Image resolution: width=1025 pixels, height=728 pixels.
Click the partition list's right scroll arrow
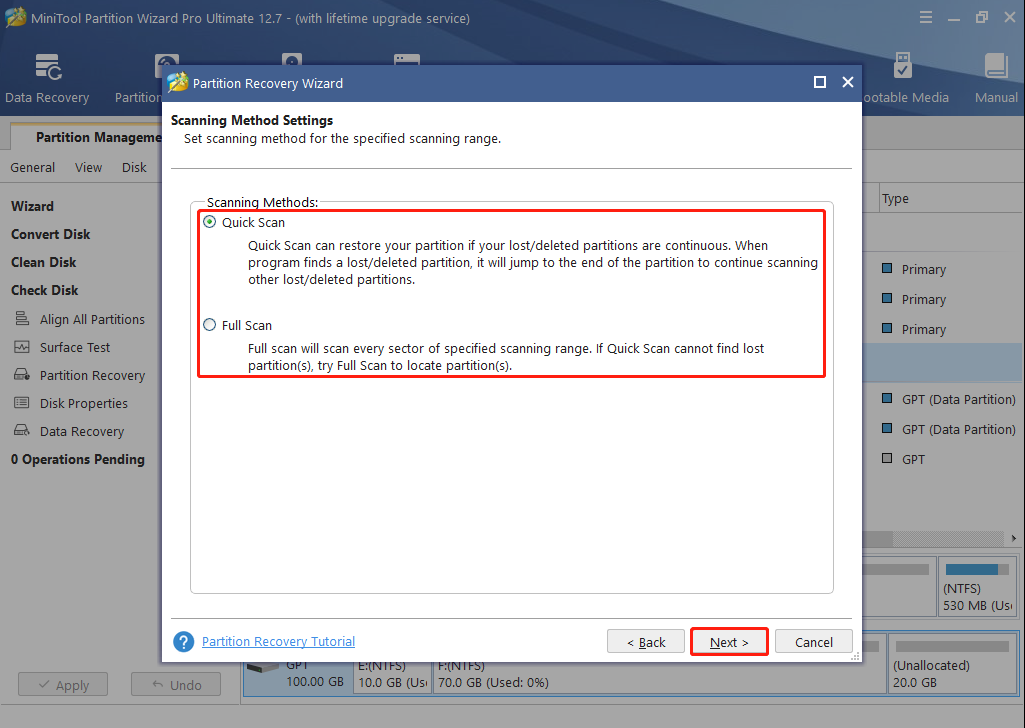coord(1013,538)
